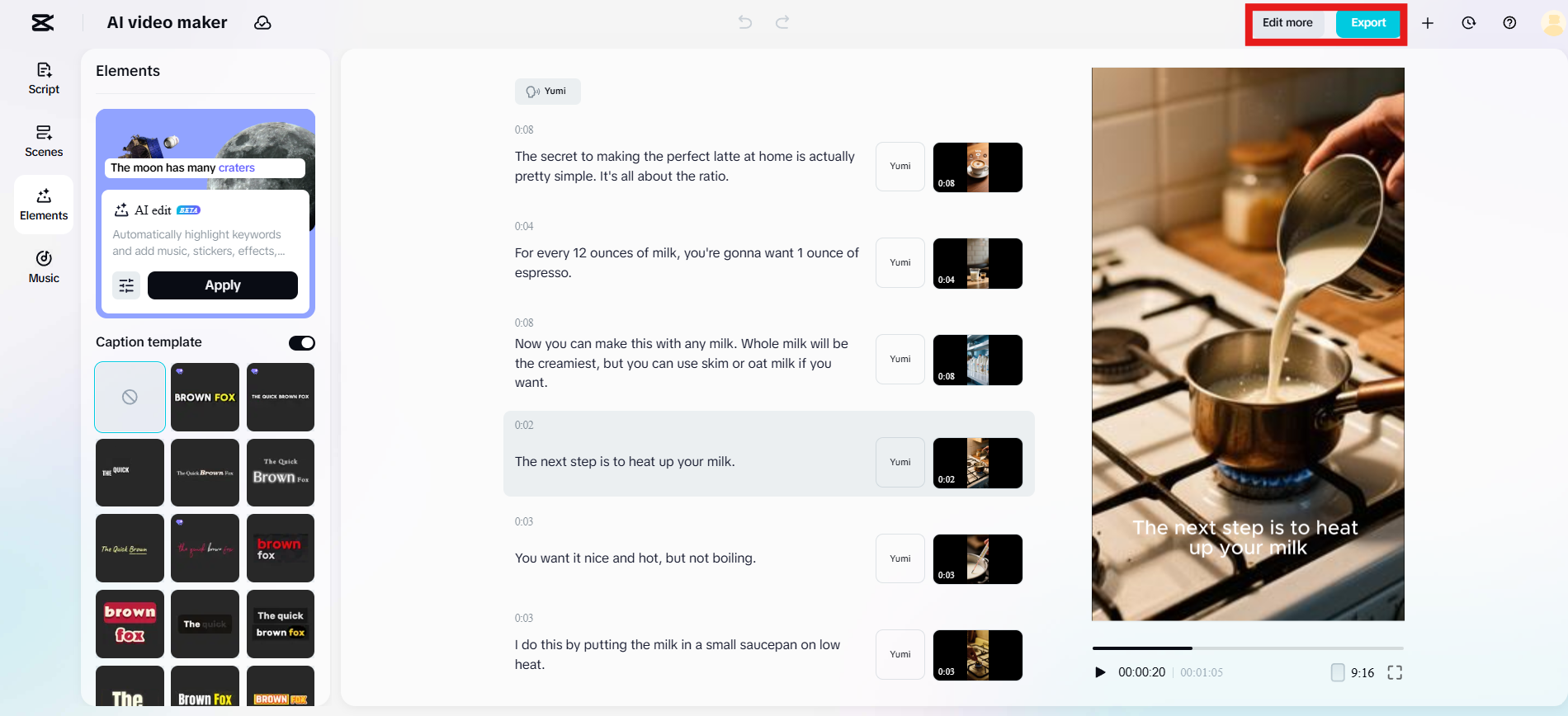Choose red 'brown fox' highlighted template
This screenshot has width=1568, height=716.
[x=281, y=549]
